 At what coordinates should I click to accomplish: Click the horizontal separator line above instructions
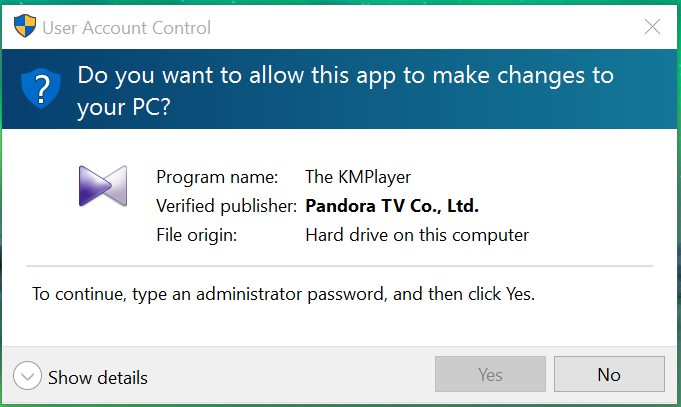click(339, 265)
